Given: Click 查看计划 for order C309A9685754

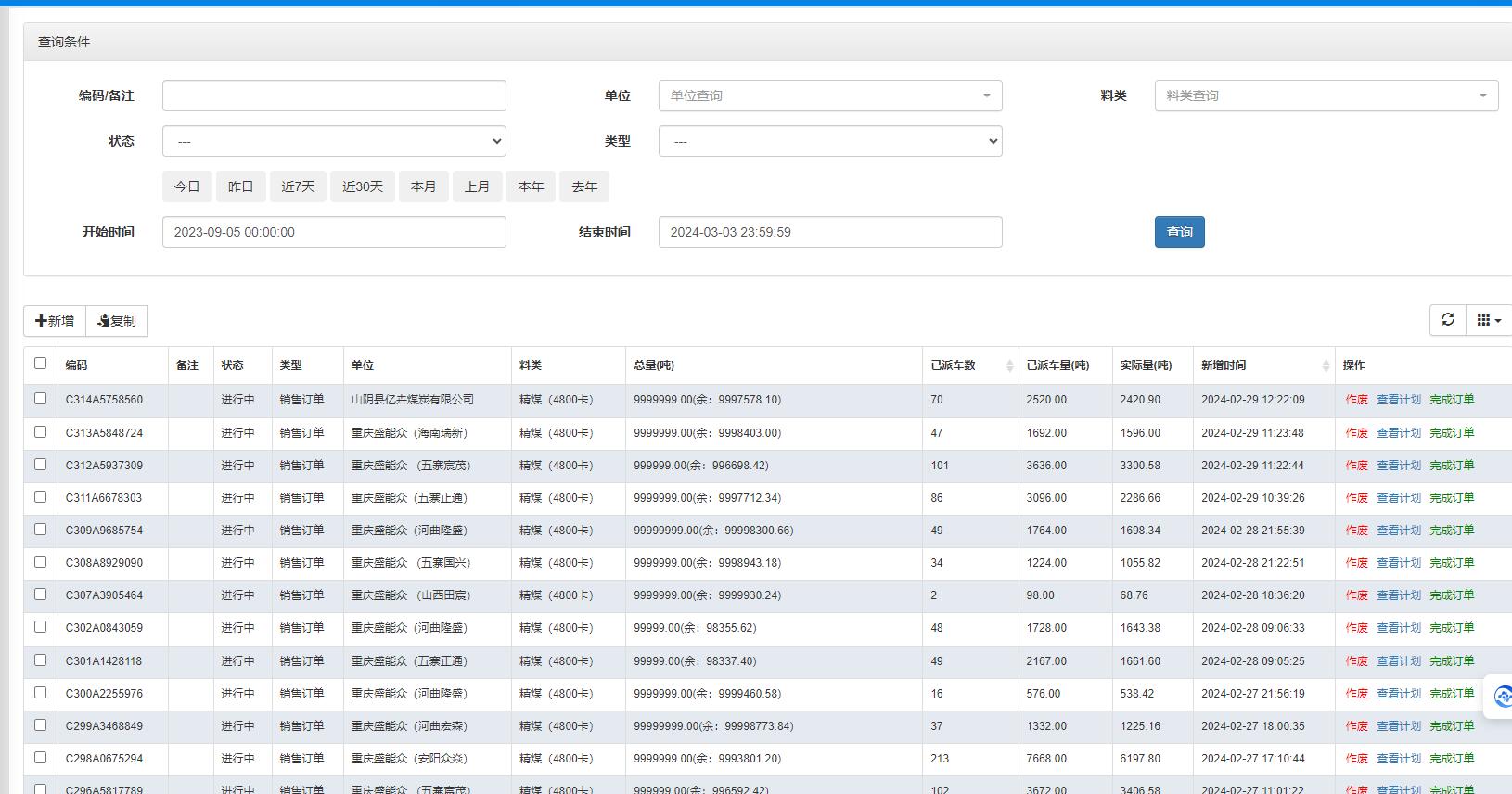Looking at the screenshot, I should [1398, 531].
